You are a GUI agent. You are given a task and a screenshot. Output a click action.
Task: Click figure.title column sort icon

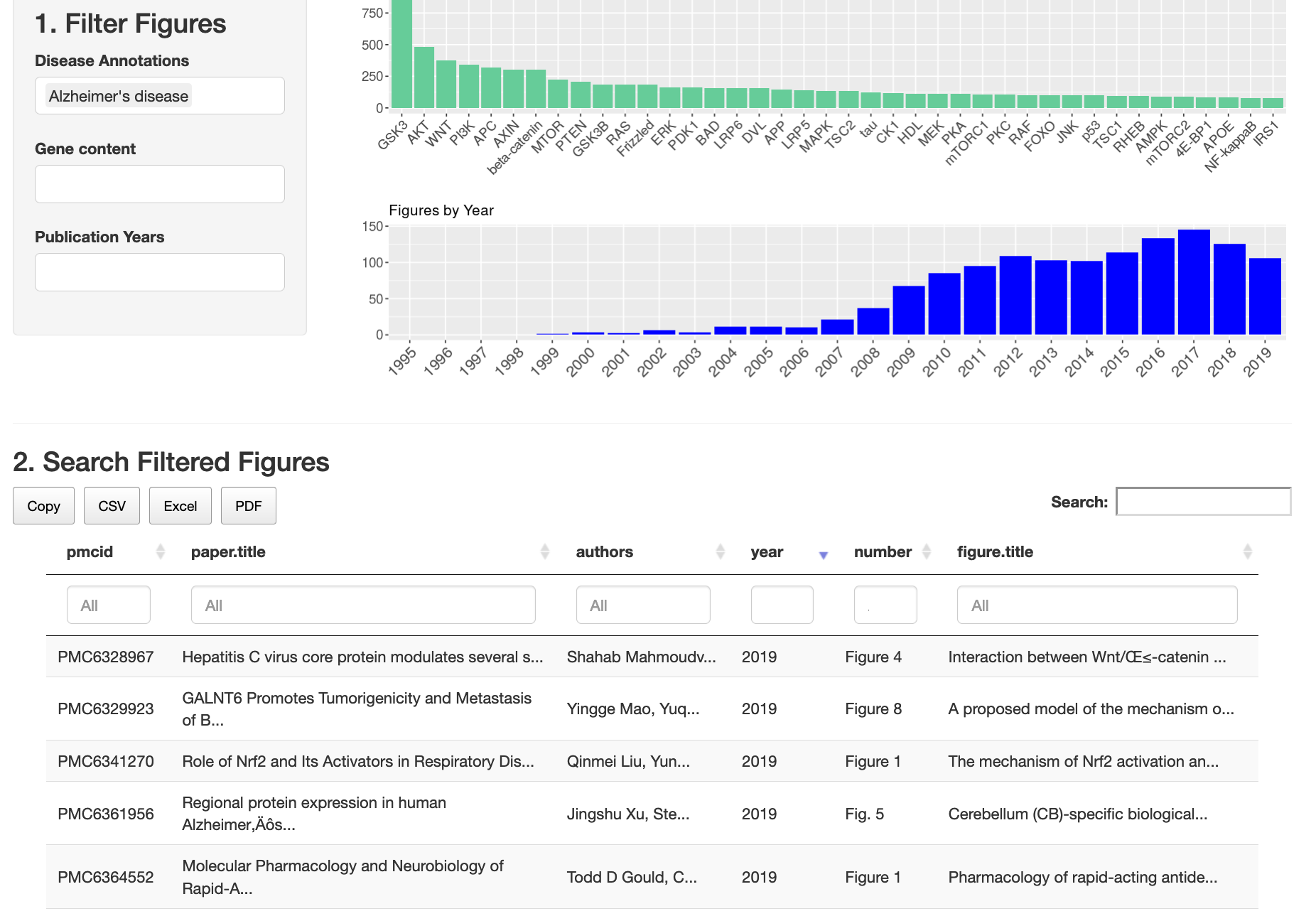1247,551
